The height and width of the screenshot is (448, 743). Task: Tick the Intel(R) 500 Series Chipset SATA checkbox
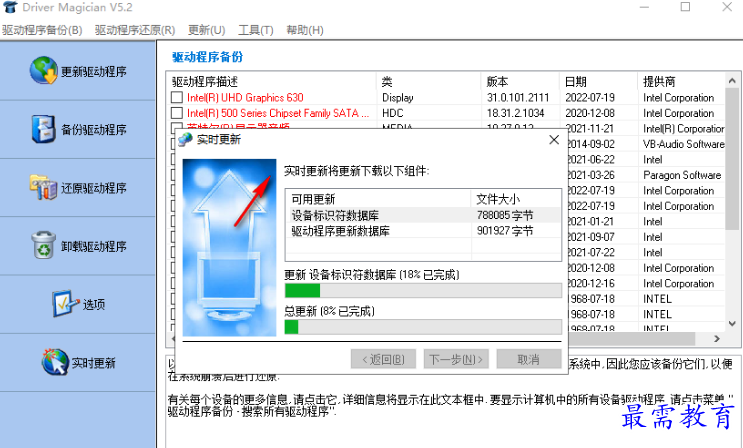(x=177, y=113)
